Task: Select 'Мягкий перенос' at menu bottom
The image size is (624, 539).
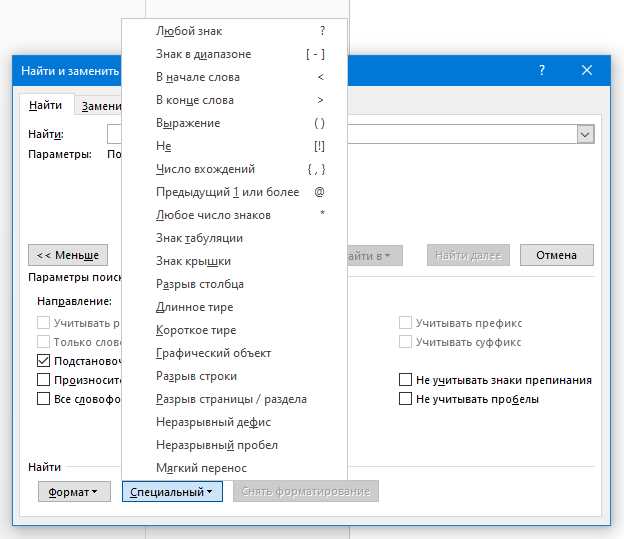Action: (201, 468)
